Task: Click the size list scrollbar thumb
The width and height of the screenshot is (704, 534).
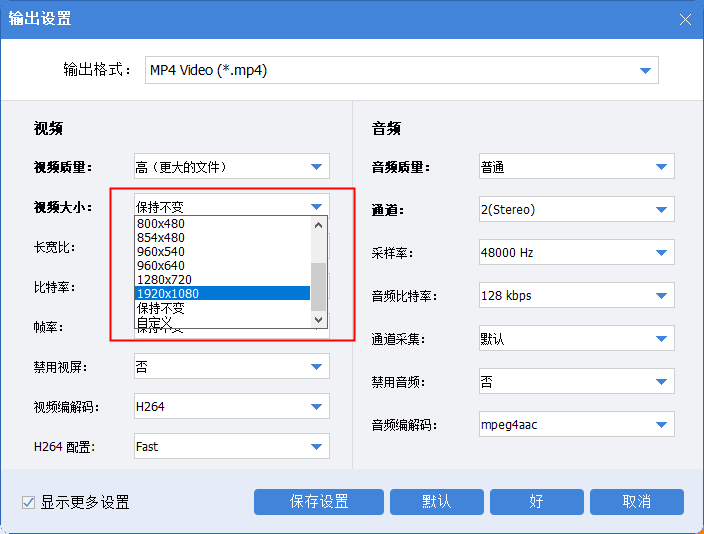Action: coord(318,287)
